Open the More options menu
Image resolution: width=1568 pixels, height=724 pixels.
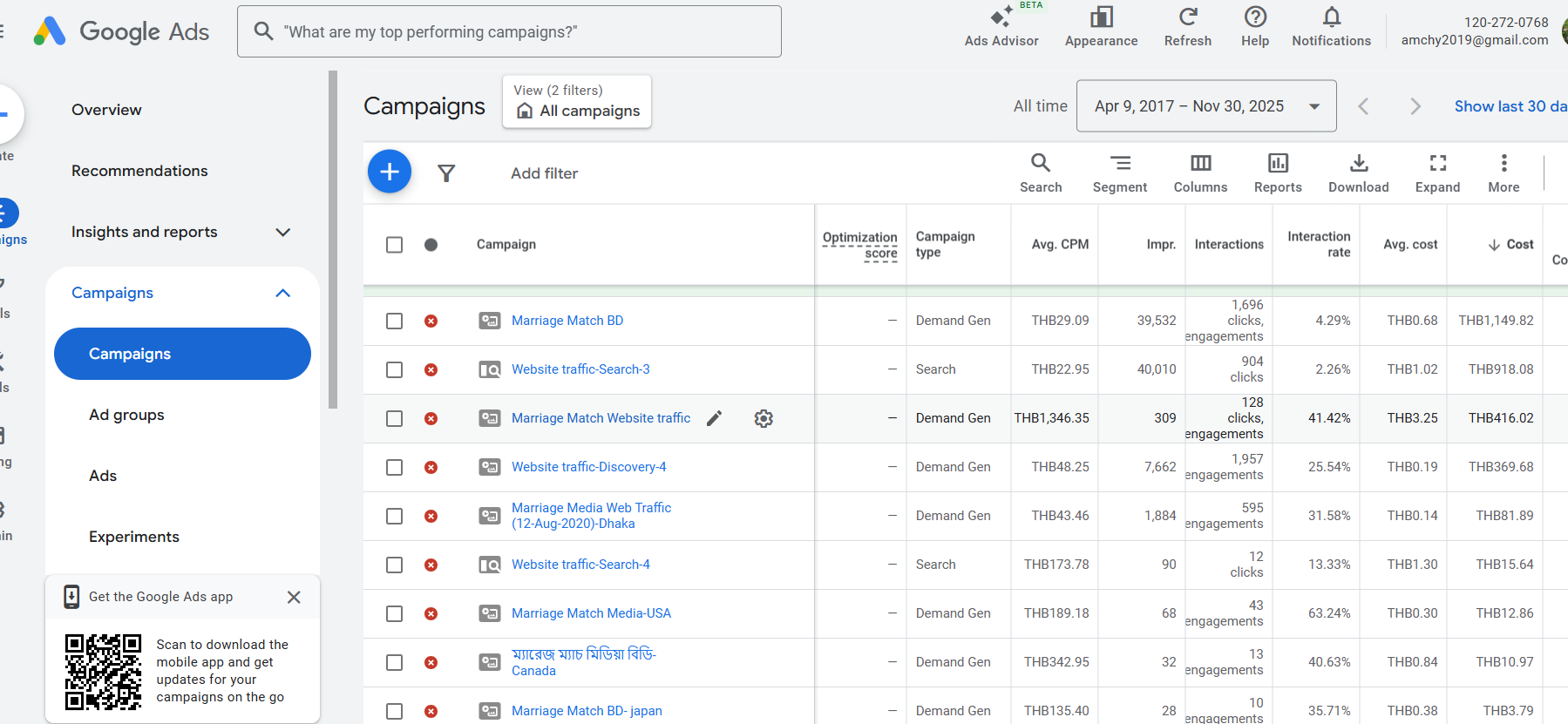click(x=1504, y=173)
